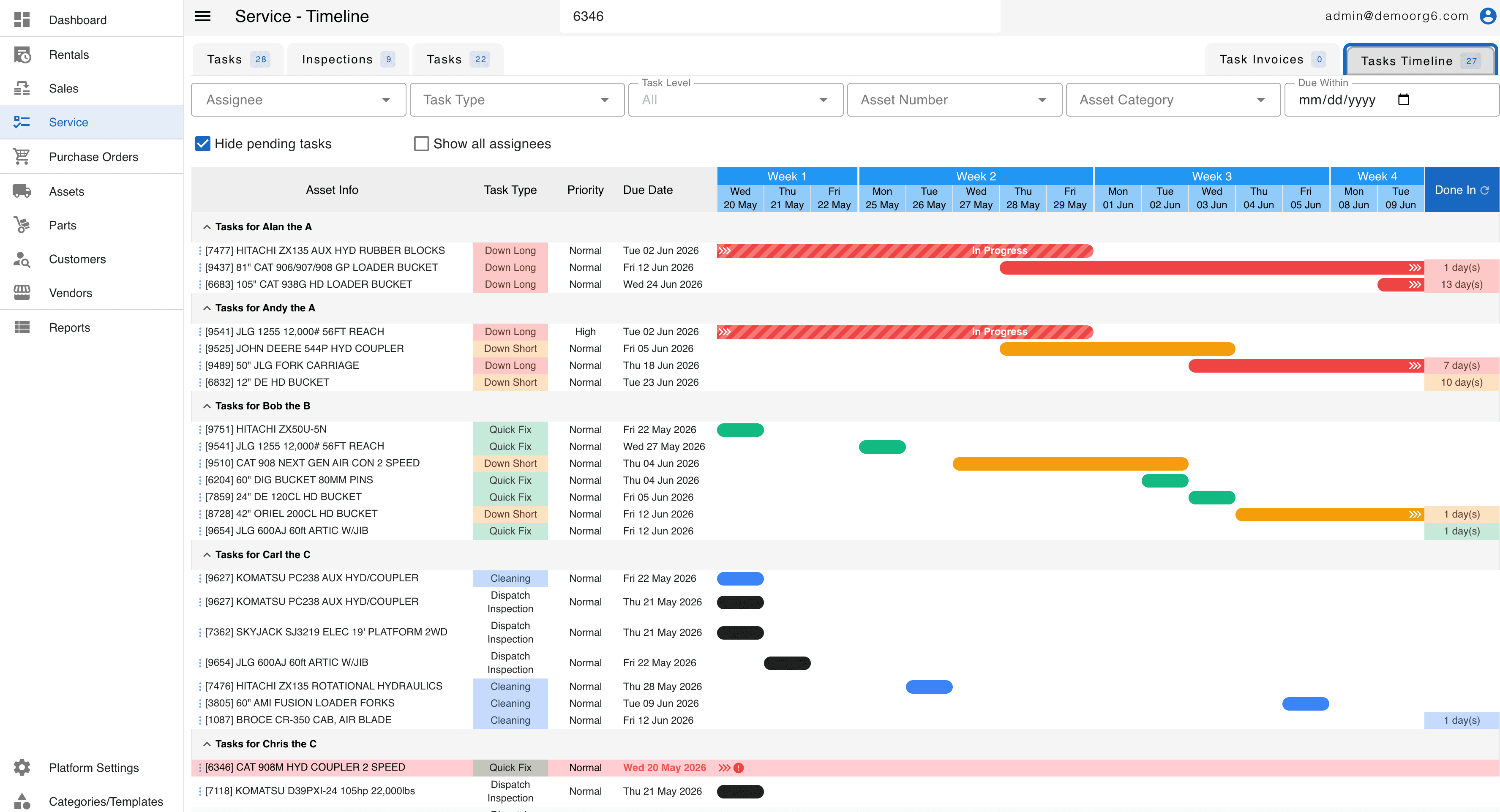Click the admin user account icon
This screenshot has height=812, width=1500.
1487,16
